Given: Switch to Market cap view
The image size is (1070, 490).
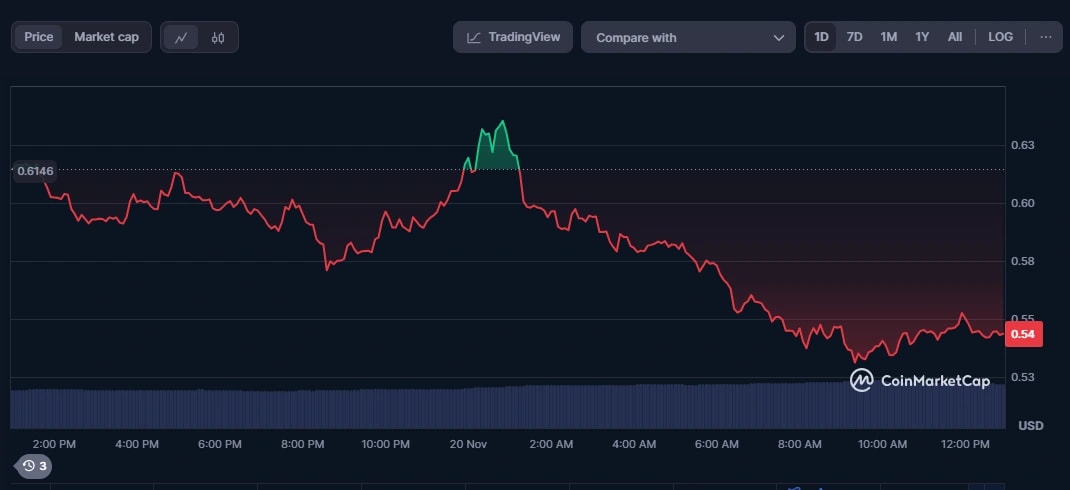Looking at the screenshot, I should (106, 37).
